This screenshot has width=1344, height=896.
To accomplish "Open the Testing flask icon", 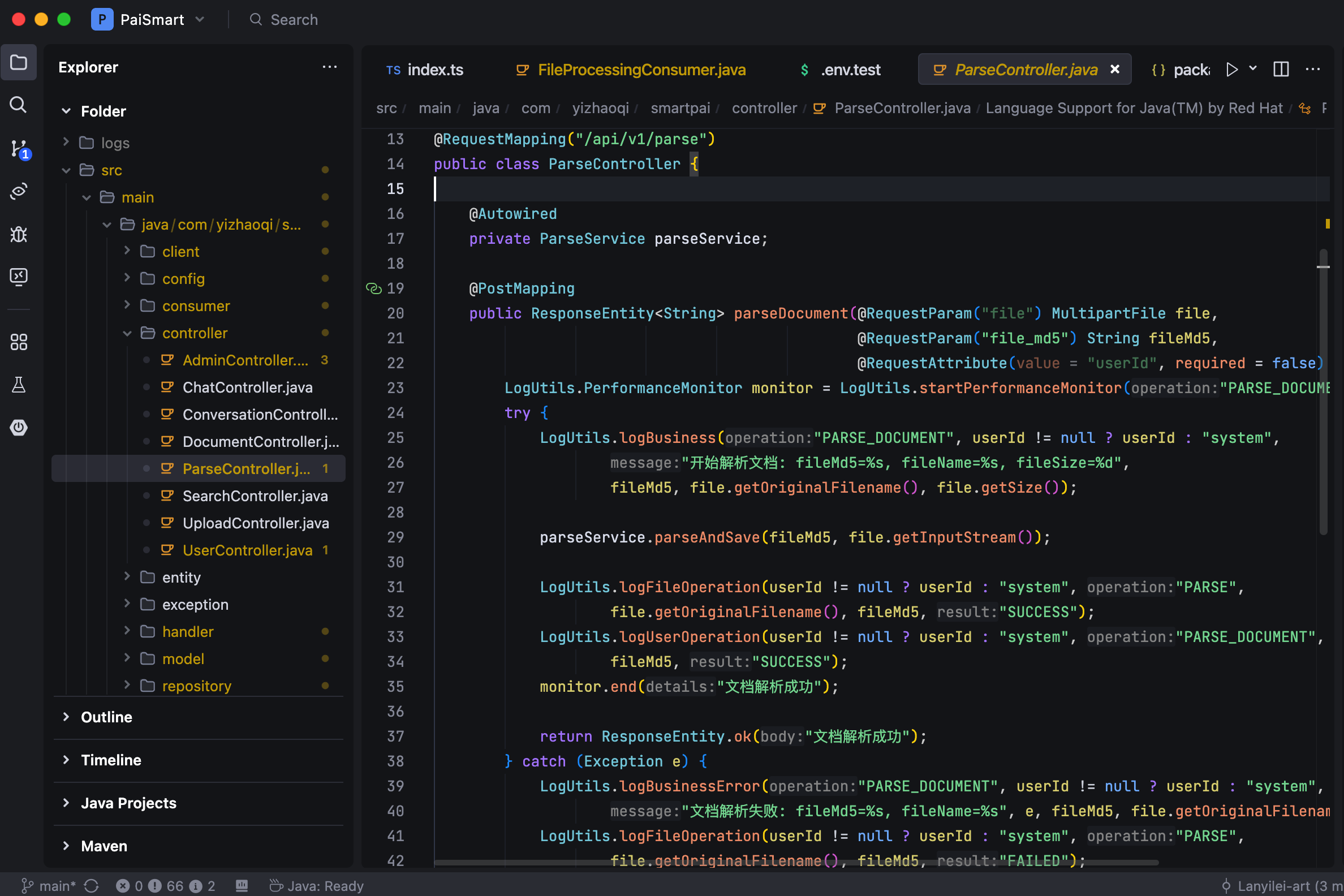I will [18, 385].
